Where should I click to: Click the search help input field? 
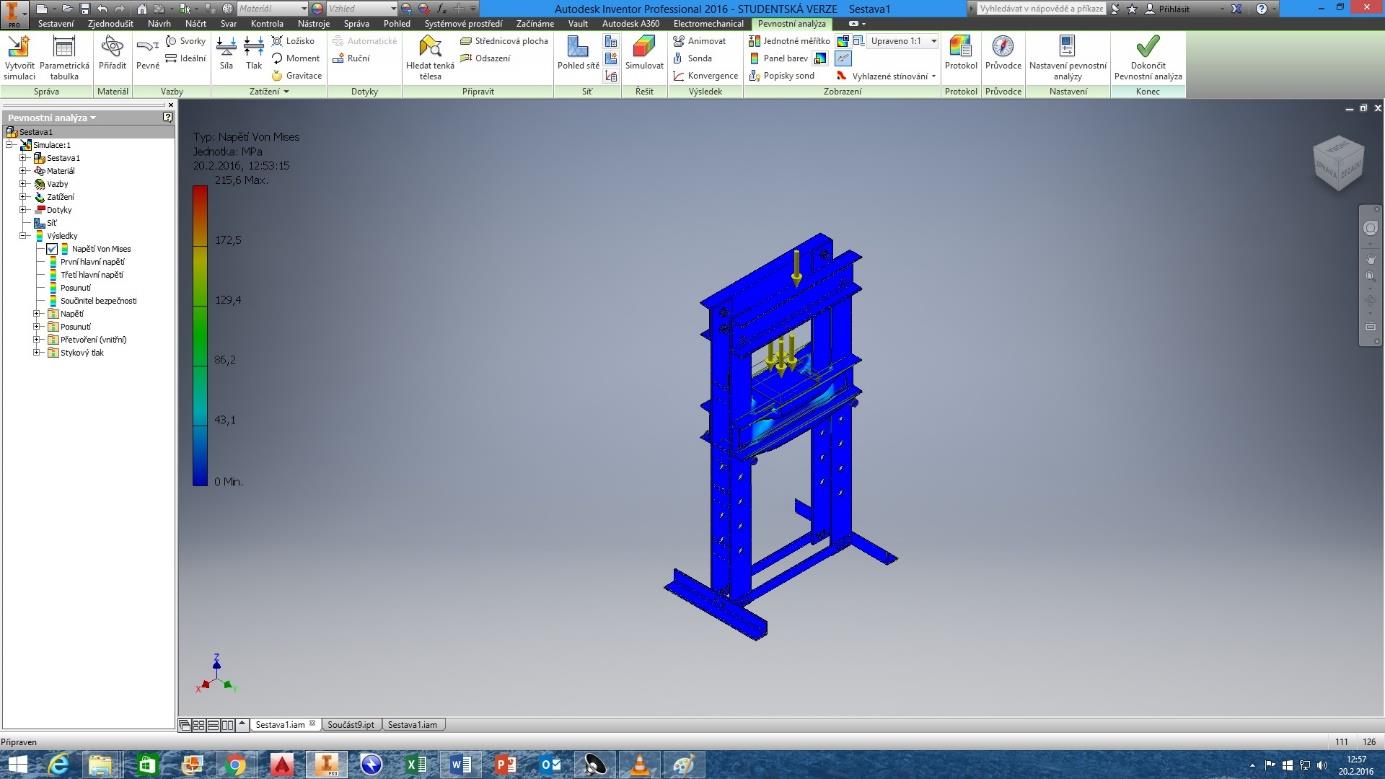(x=1041, y=8)
